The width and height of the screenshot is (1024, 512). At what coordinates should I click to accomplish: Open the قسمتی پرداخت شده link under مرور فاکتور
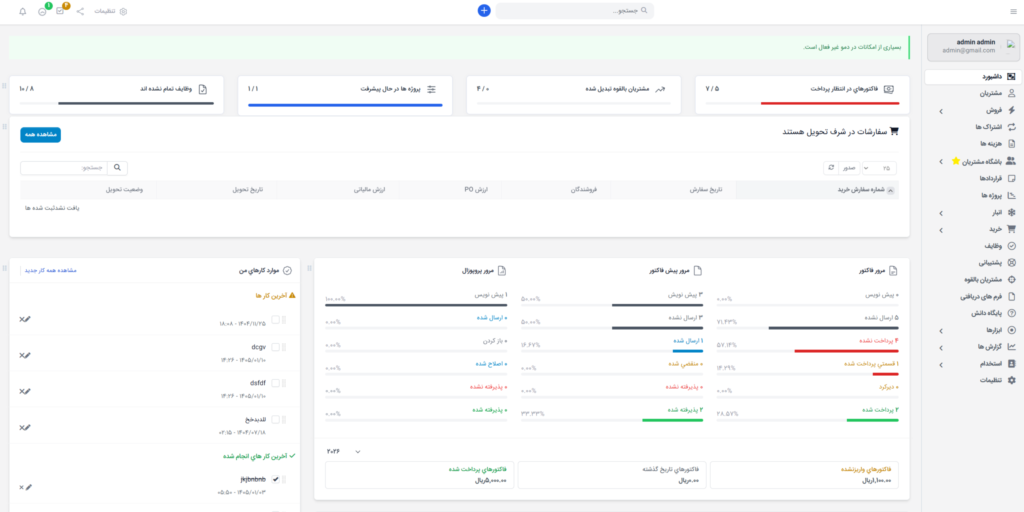[871, 363]
